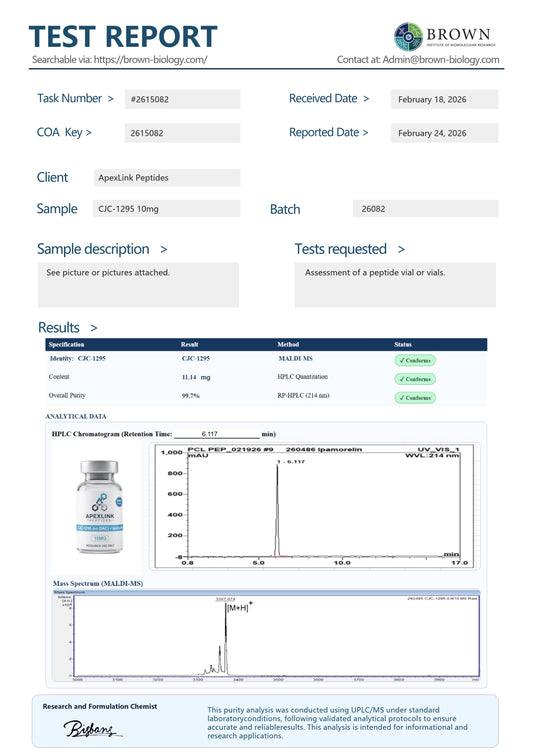Click the MALDI-MS method cell
Image resolution: width=533 pixels, height=754 pixels.
[x=295, y=359]
